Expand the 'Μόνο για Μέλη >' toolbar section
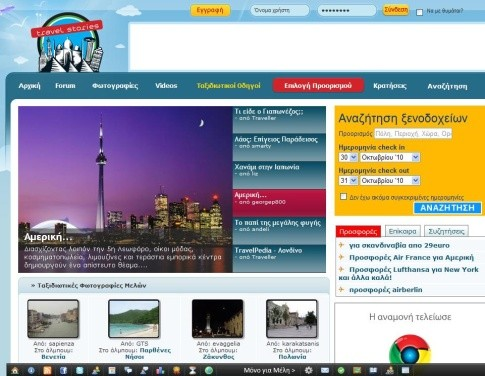 [269, 370]
